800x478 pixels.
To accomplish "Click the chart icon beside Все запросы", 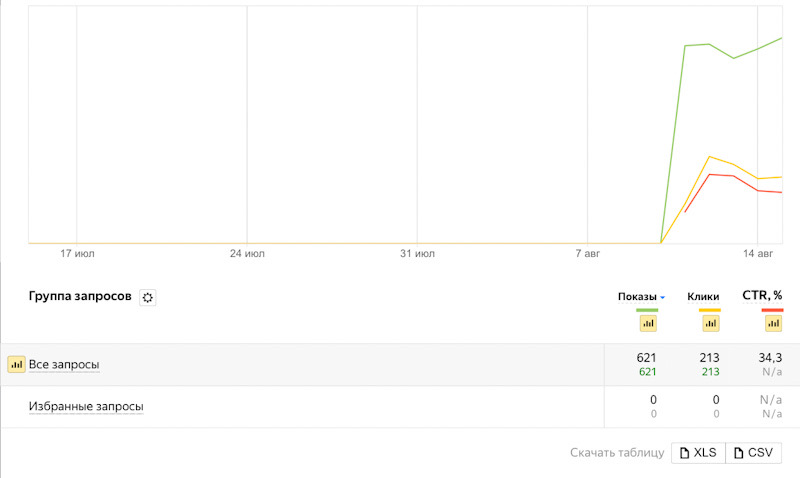I will [x=16, y=365].
